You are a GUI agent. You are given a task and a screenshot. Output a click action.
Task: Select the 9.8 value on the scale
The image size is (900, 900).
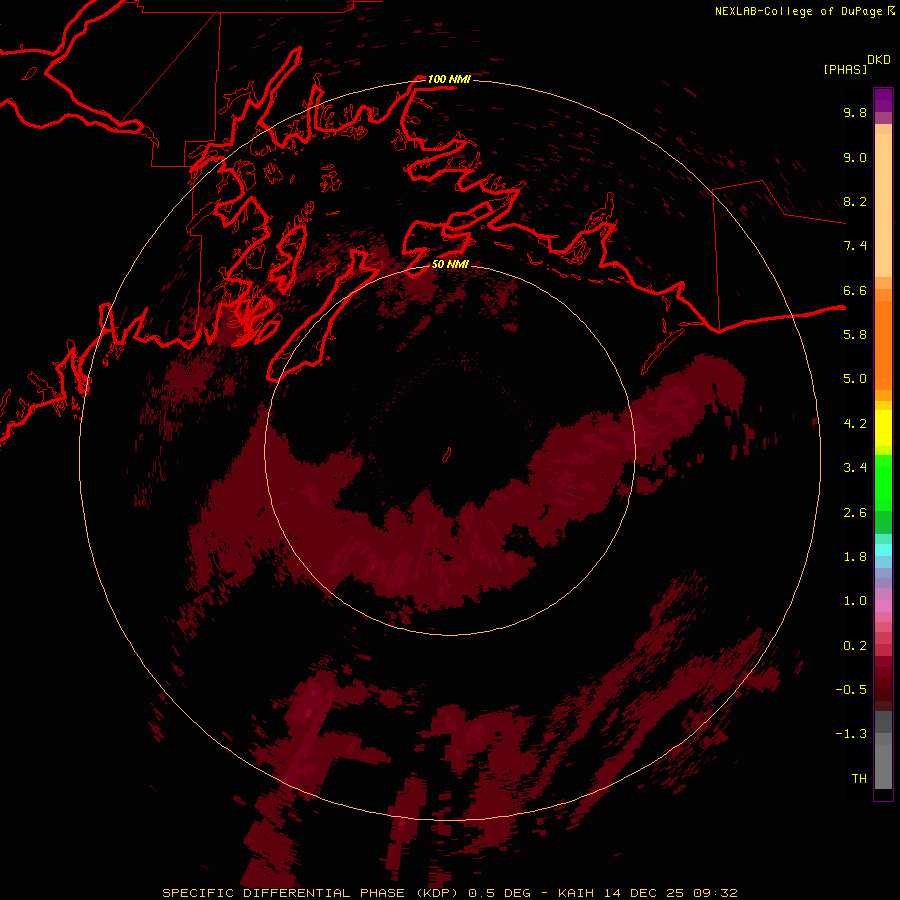pyautogui.click(x=855, y=112)
